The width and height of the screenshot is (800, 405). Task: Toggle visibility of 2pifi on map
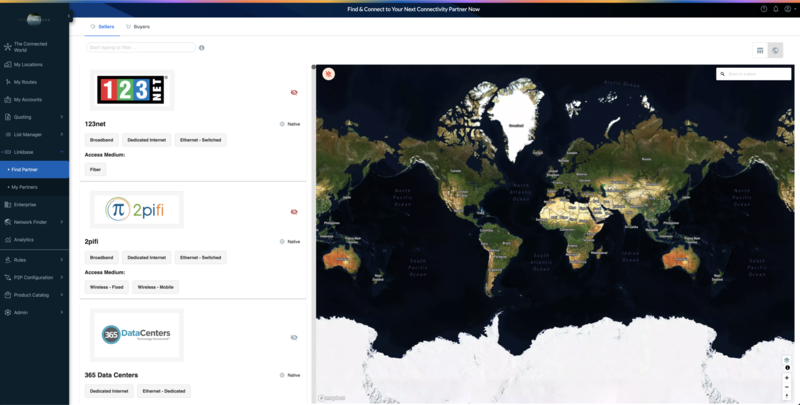(x=294, y=212)
